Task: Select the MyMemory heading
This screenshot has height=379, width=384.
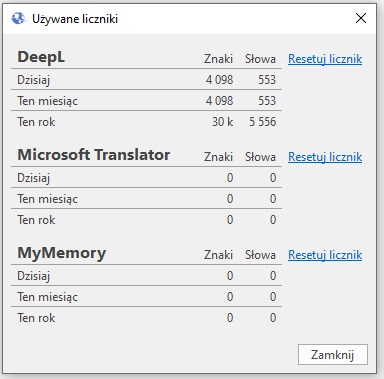Action: point(62,253)
